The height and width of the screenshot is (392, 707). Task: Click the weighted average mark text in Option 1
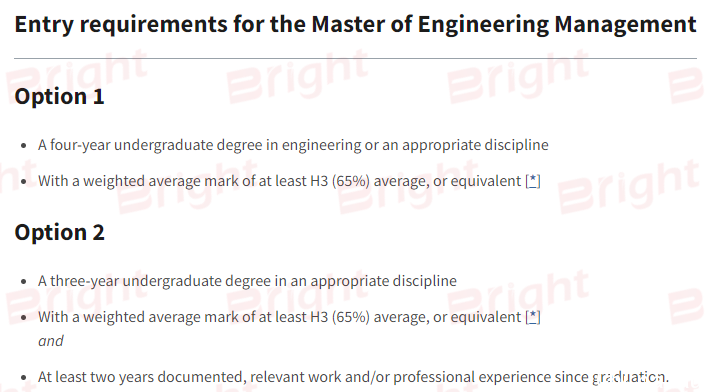pos(280,181)
